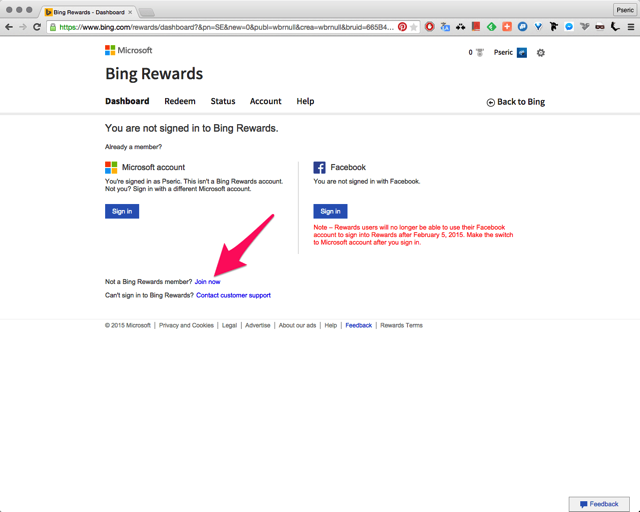Screen dimensions: 640x512
Task: Open the Redeem tab
Action: tap(180, 101)
